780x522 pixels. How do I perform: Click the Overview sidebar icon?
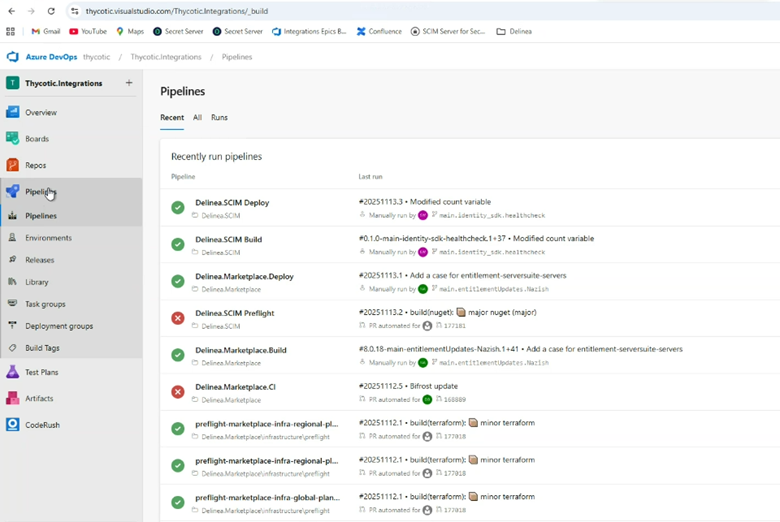13,112
